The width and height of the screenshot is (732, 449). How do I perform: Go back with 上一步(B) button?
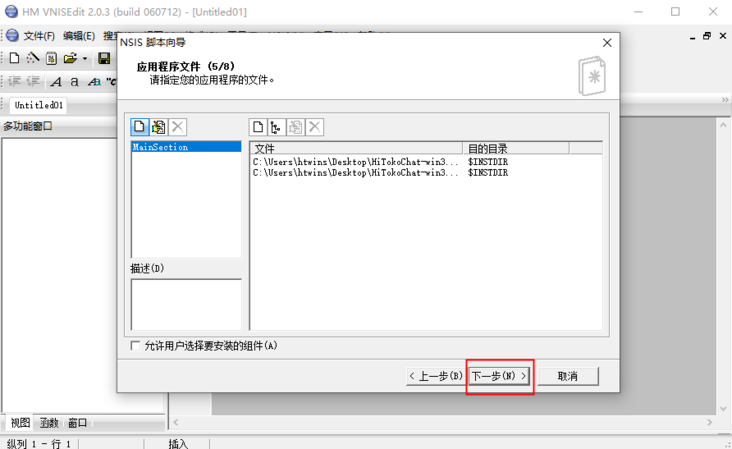point(436,376)
